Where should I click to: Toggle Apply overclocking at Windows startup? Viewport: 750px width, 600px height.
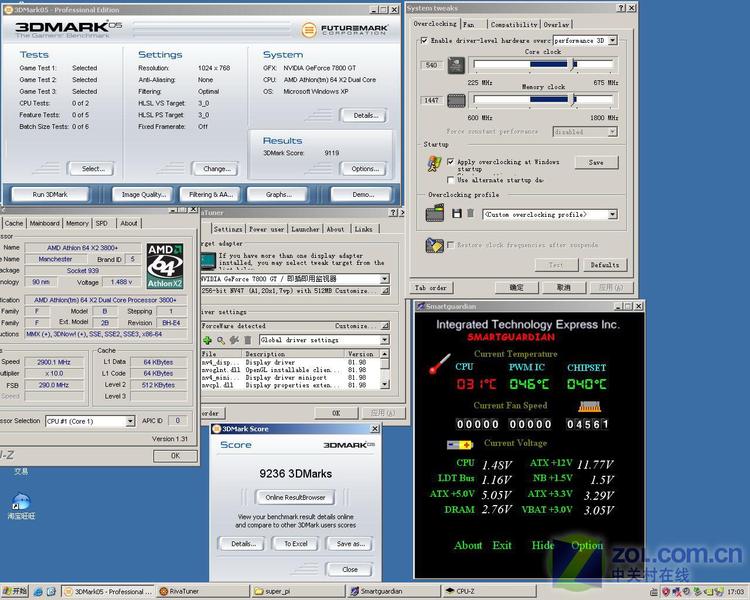(x=450, y=162)
